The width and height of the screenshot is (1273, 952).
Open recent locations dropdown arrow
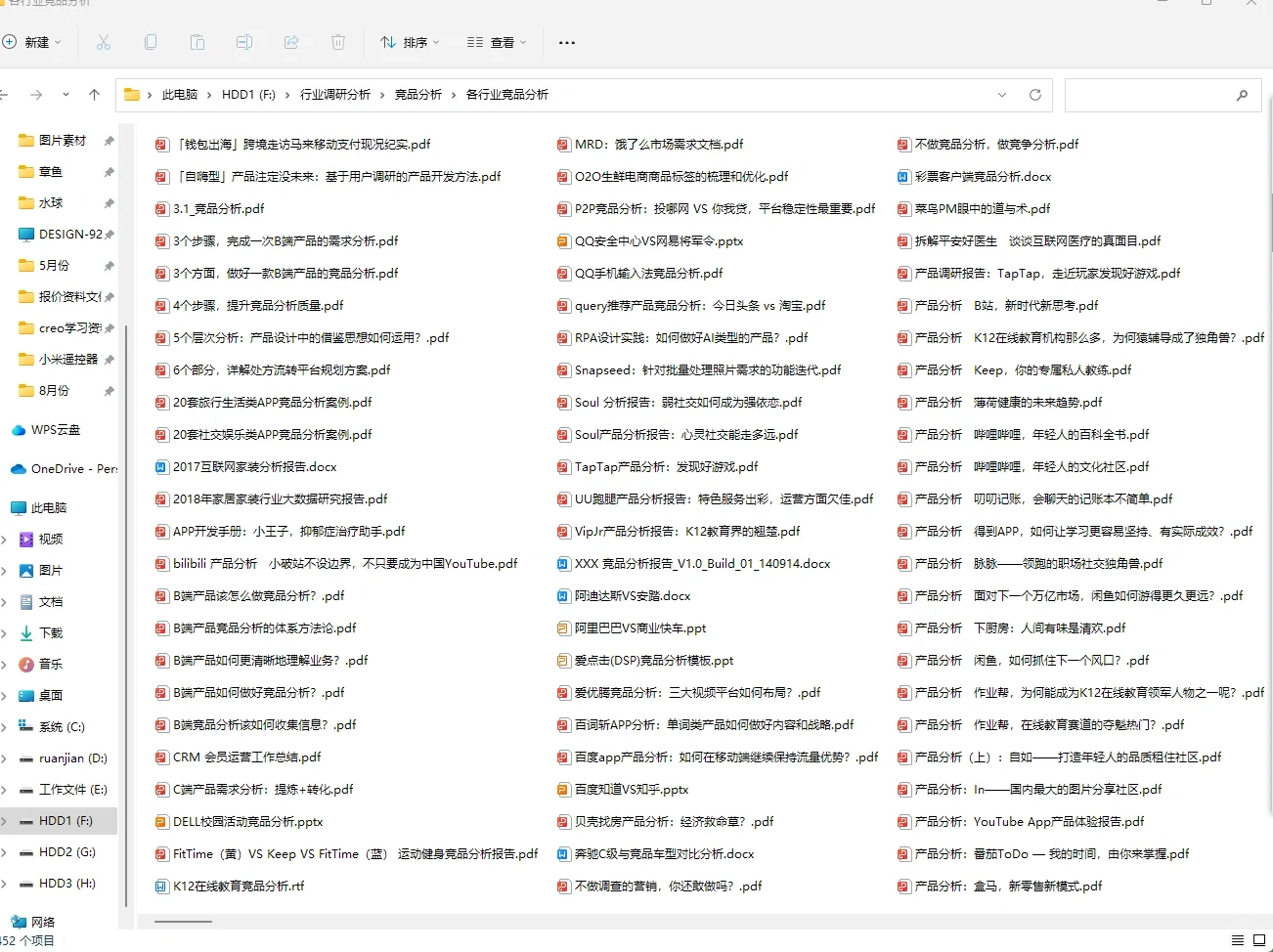click(66, 95)
